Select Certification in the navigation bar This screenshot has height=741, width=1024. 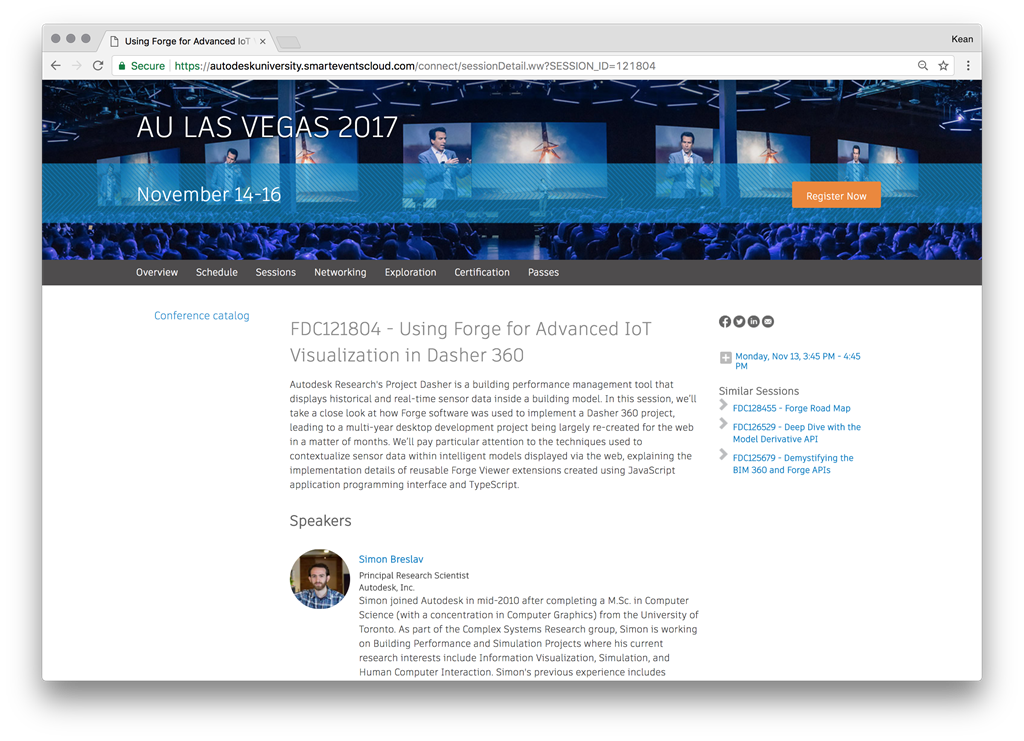click(482, 272)
